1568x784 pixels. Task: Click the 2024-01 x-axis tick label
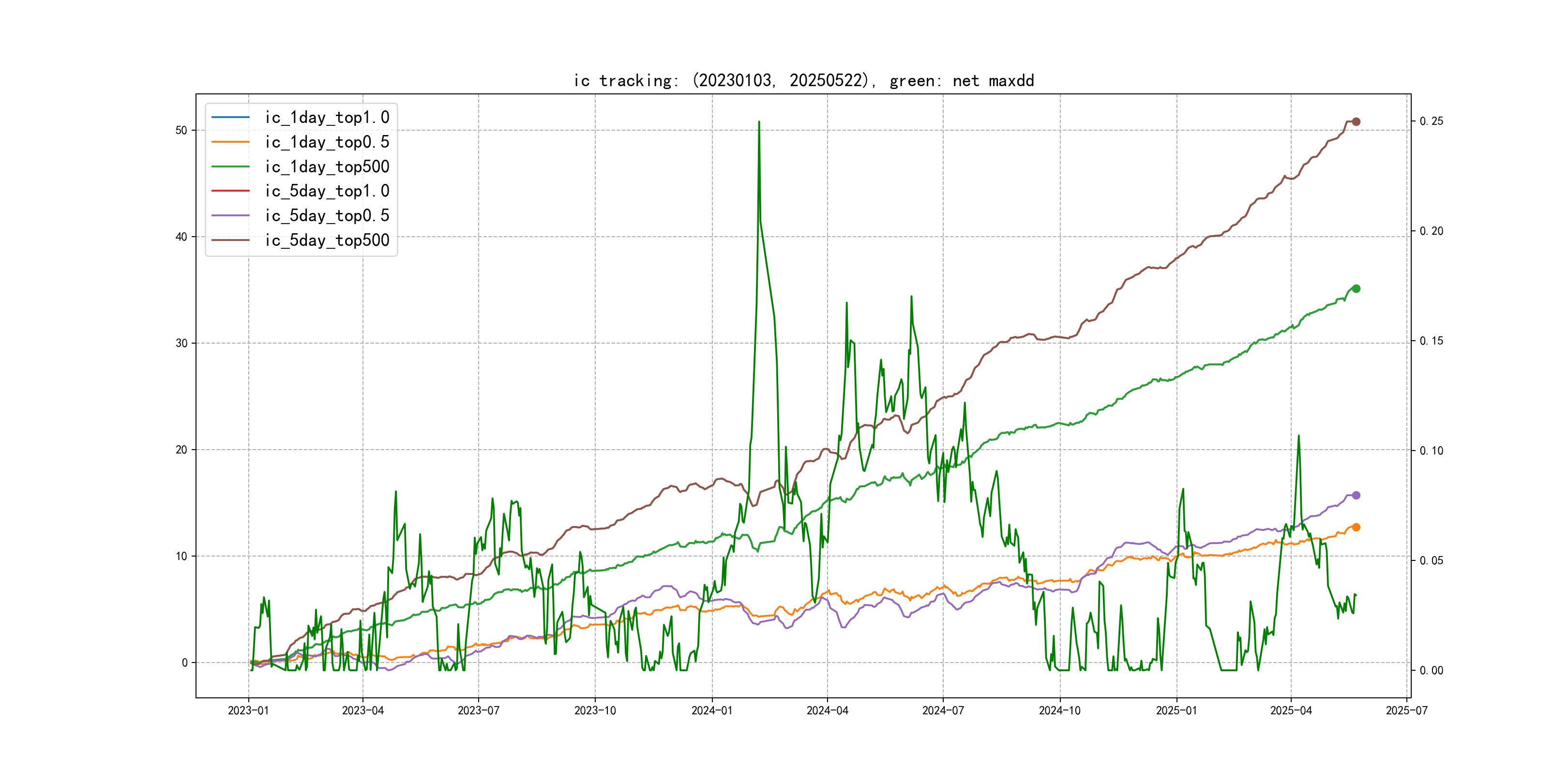point(711,710)
